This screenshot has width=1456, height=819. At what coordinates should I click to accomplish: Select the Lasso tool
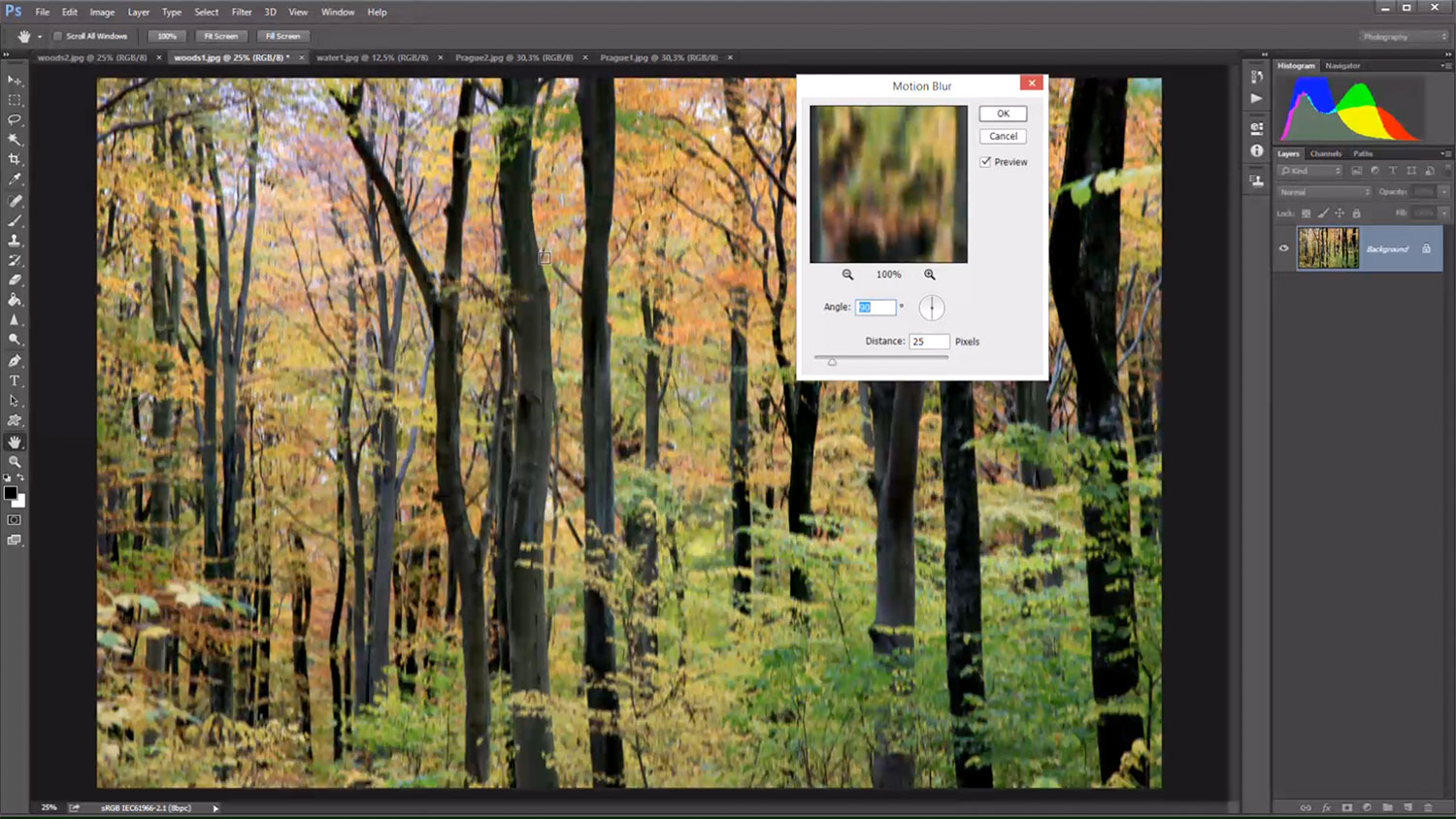coord(15,120)
